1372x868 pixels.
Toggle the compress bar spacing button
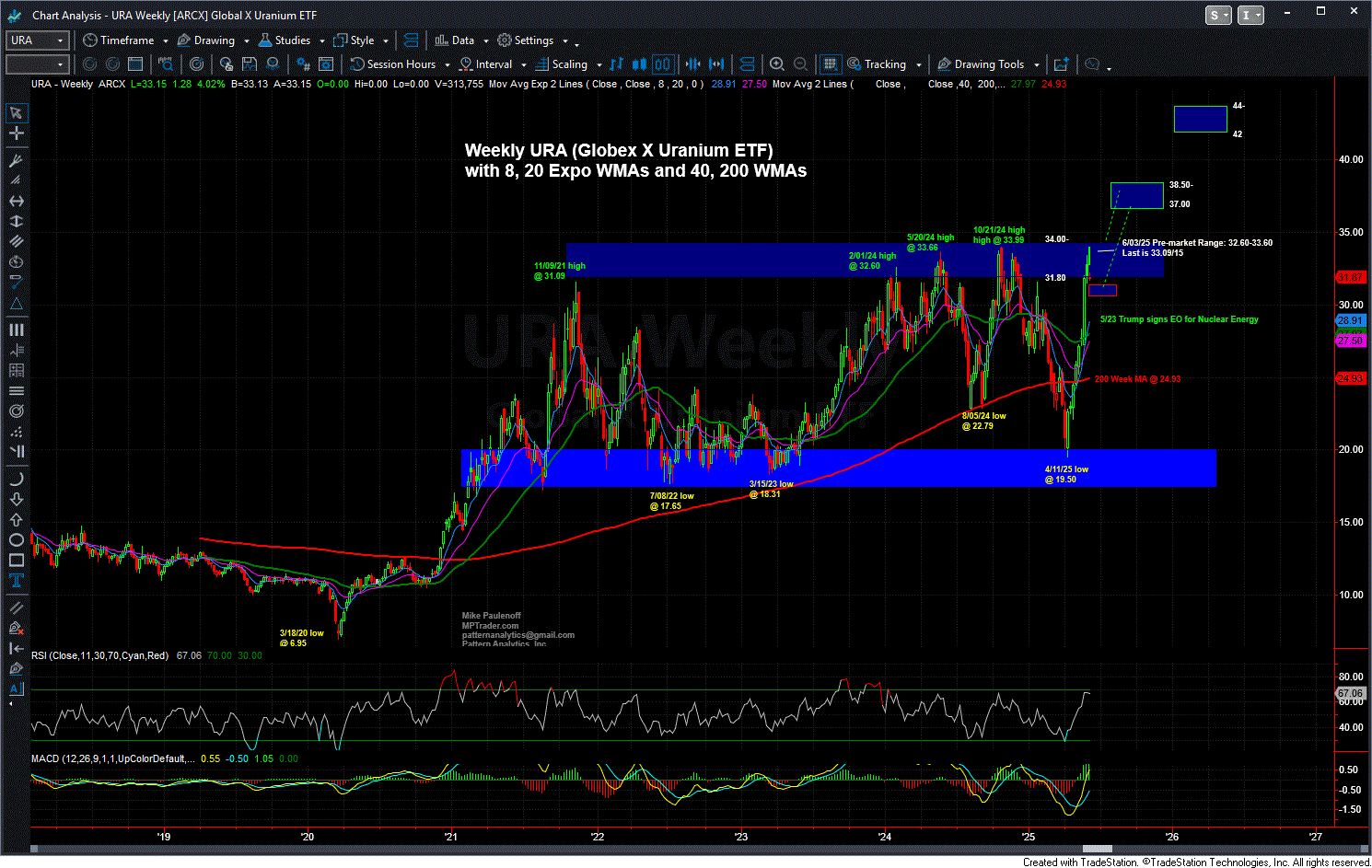coord(693,64)
